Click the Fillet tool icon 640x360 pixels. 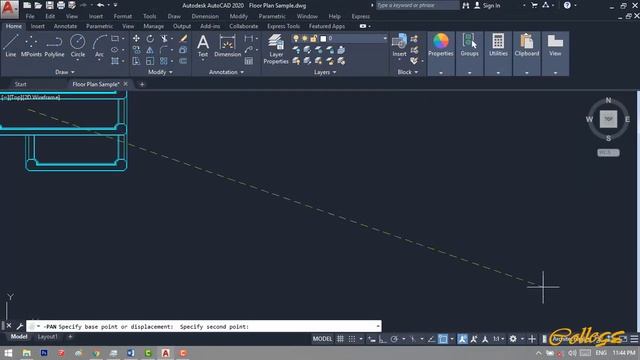164,50
